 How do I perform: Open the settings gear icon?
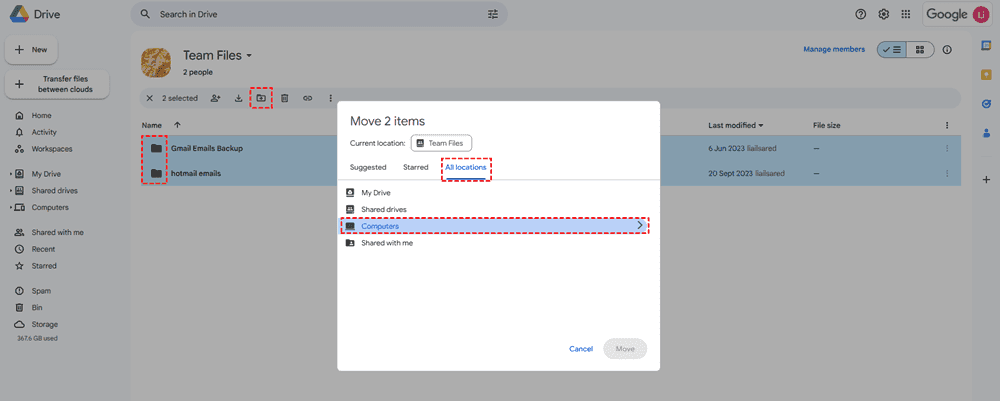pos(884,14)
